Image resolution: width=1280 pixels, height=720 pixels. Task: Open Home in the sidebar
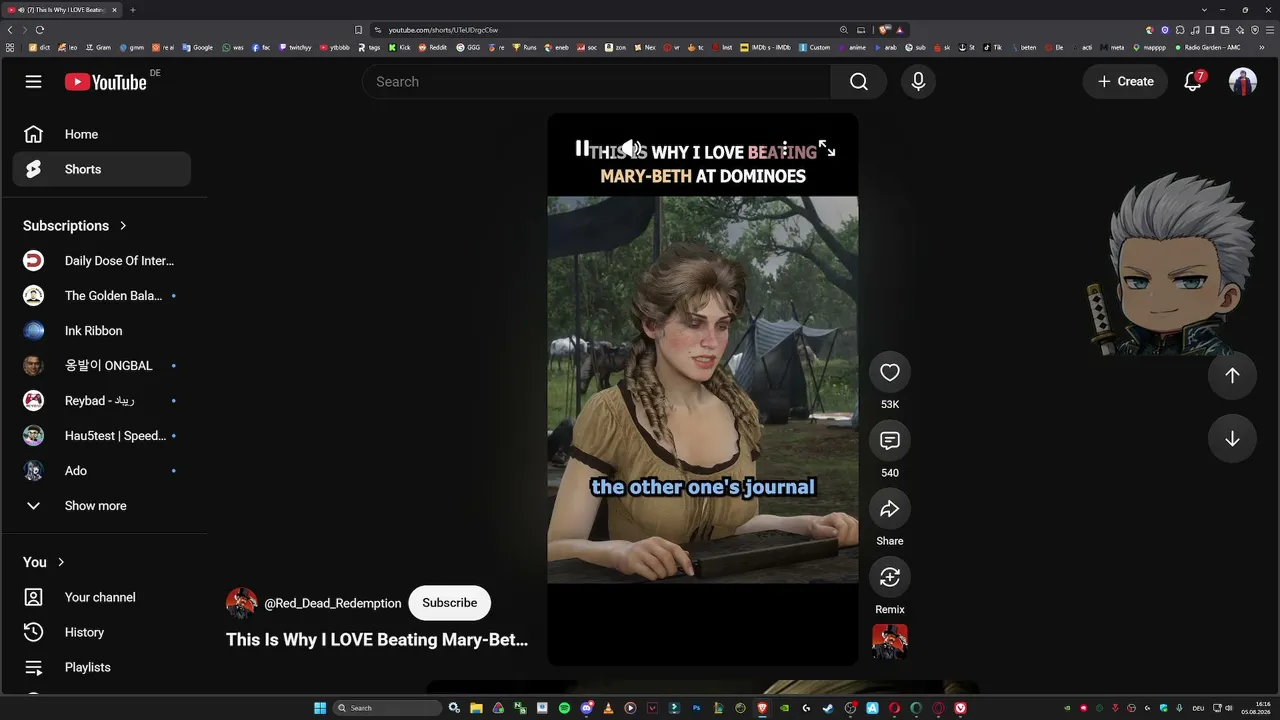pyautogui.click(x=101, y=134)
